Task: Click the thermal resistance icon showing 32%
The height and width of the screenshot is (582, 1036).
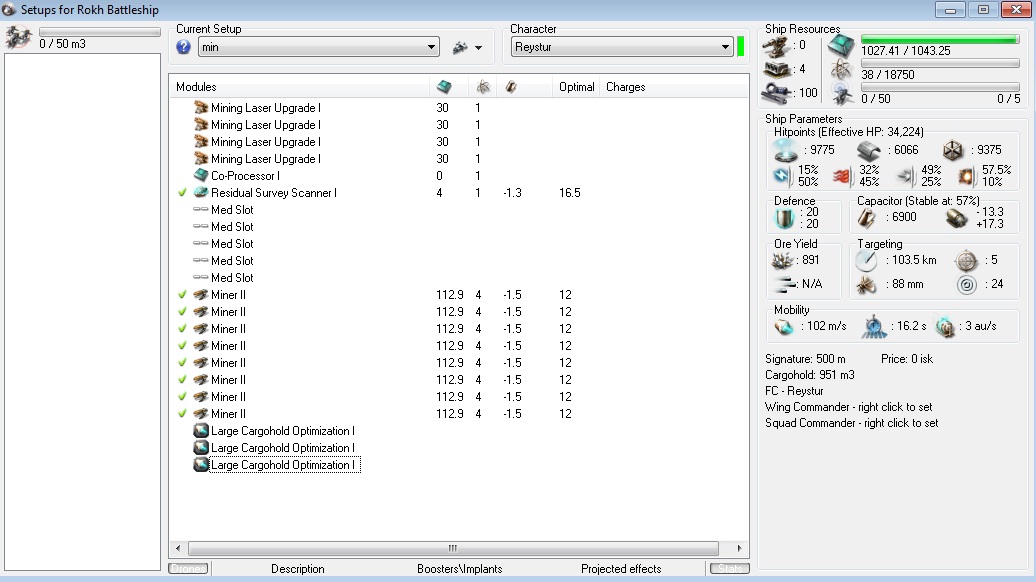Action: pyautogui.click(x=841, y=176)
